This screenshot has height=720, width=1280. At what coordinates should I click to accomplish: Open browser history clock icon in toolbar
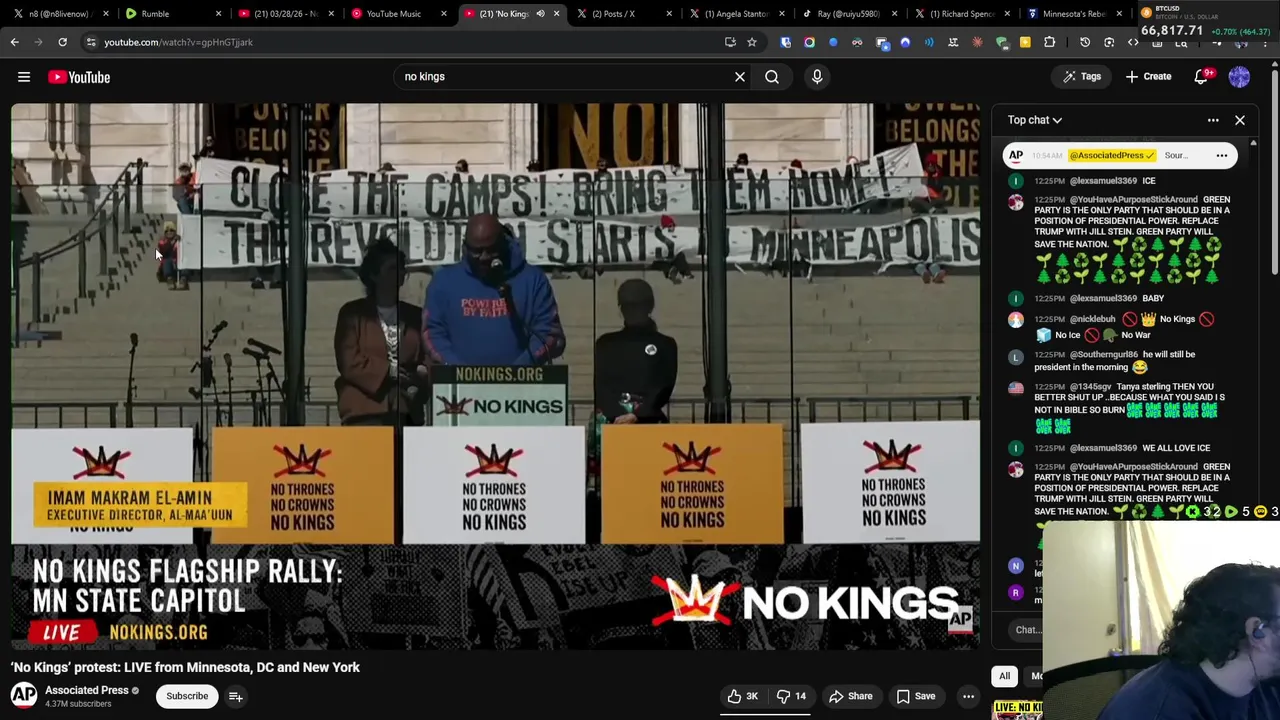1085,42
